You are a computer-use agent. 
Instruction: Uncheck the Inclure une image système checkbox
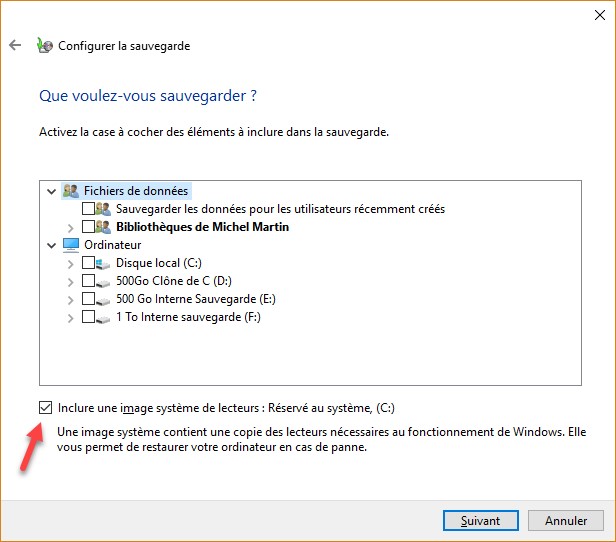[x=45, y=408]
